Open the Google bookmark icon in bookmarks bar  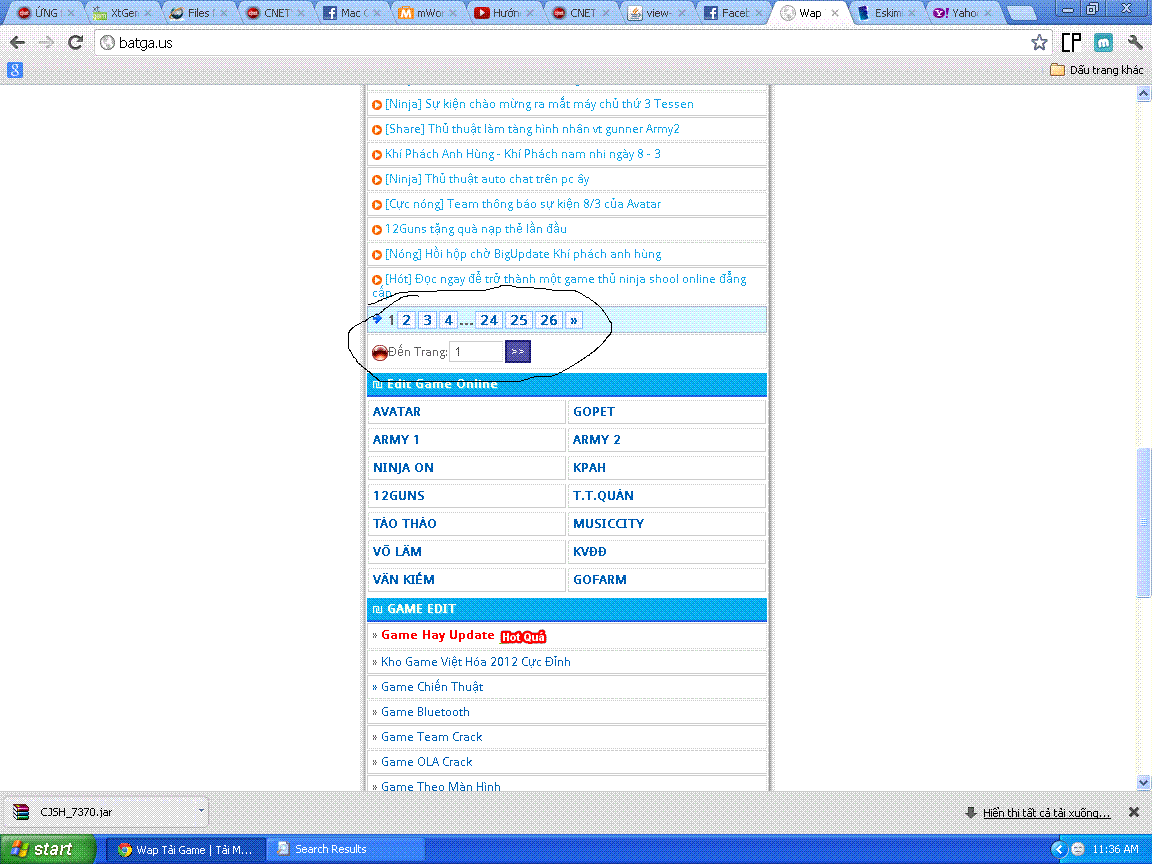click(15, 70)
